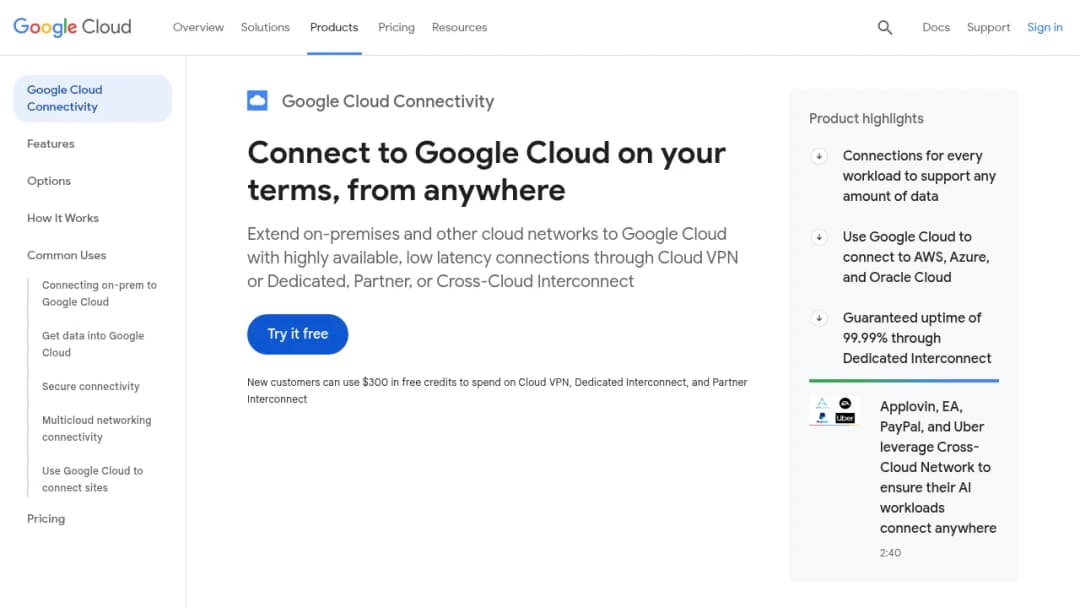This screenshot has width=1080, height=608.
Task: Jump to How It Works in sidebar
Action: click(63, 218)
